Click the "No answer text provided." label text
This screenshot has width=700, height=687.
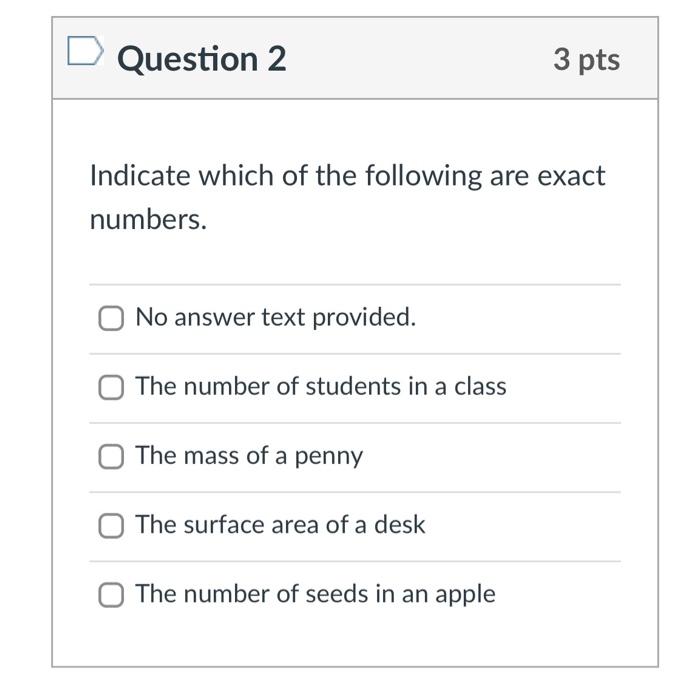275,317
